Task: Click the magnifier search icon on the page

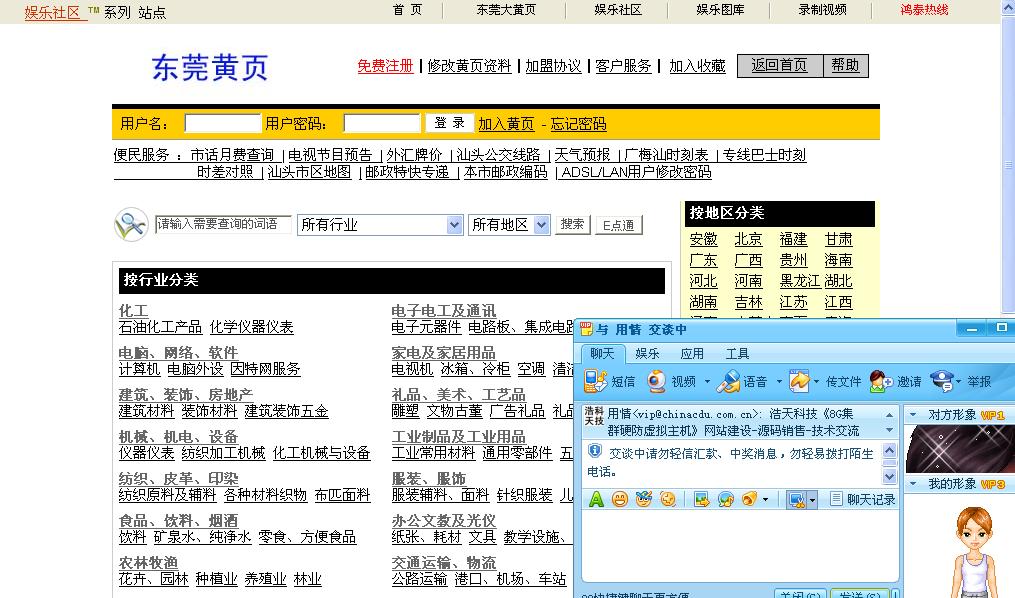Action: tap(131, 225)
